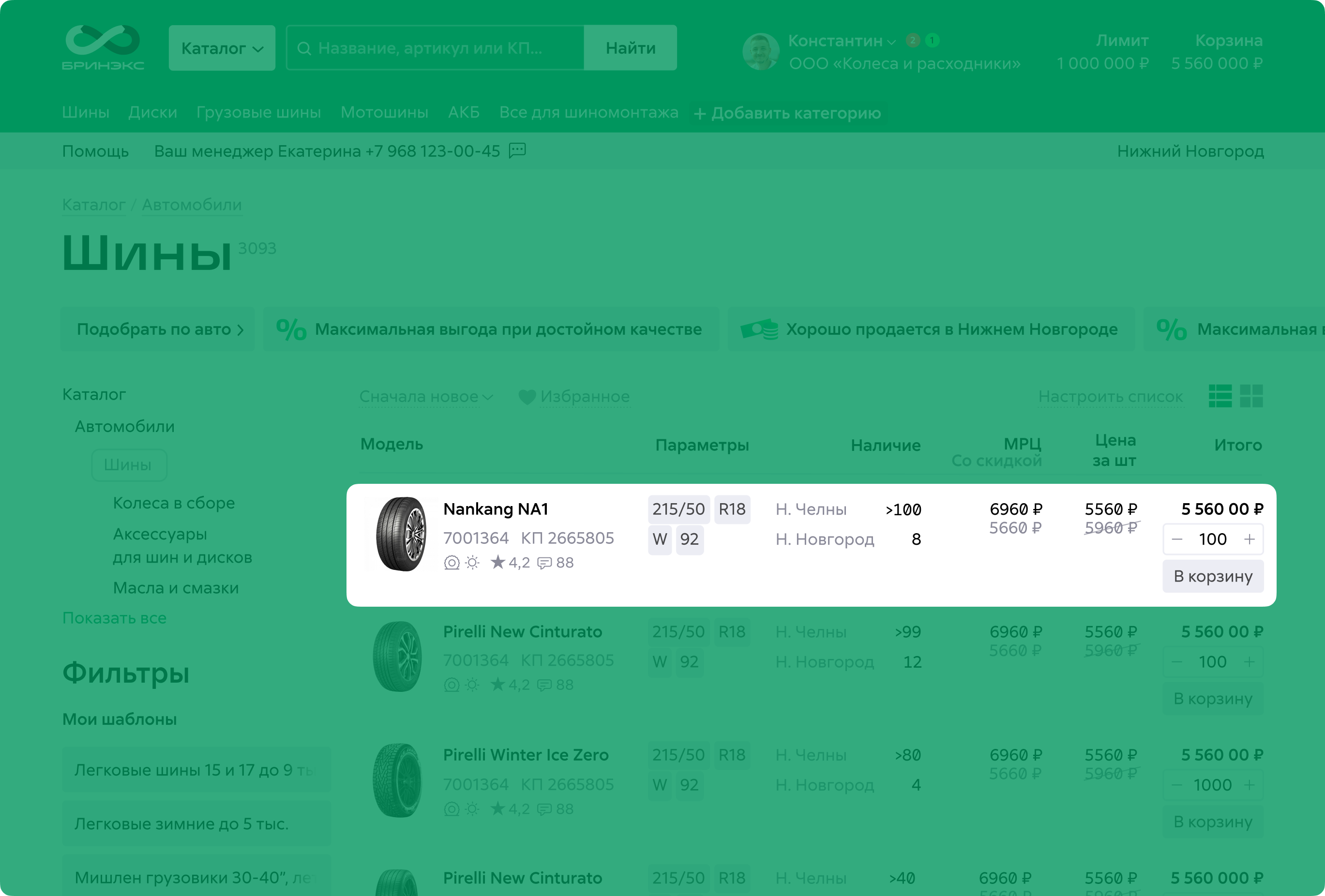Click Настроить список link
This screenshot has width=1325, height=896.
pos(1110,397)
